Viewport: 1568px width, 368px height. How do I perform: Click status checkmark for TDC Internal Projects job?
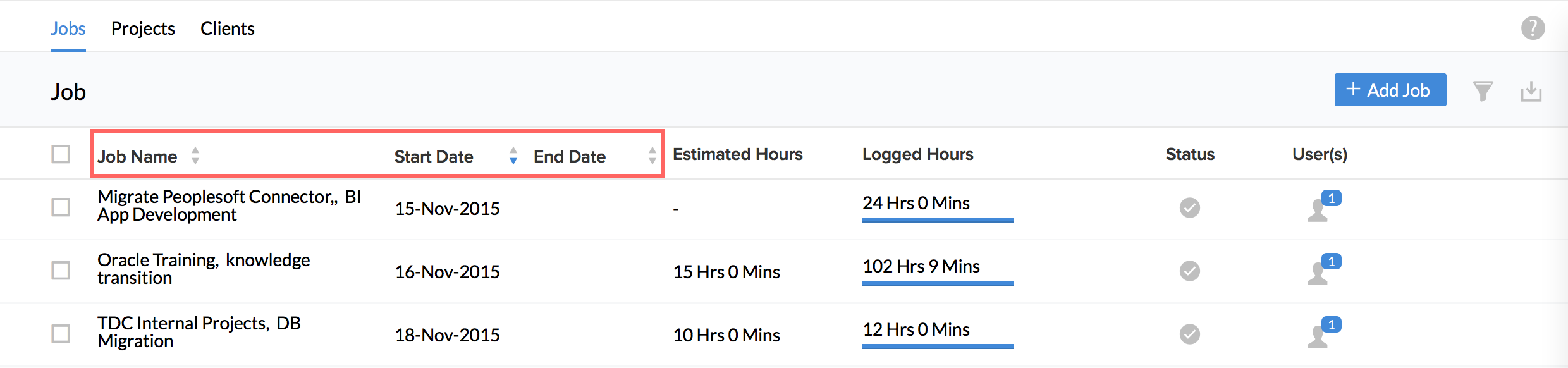point(1189,334)
